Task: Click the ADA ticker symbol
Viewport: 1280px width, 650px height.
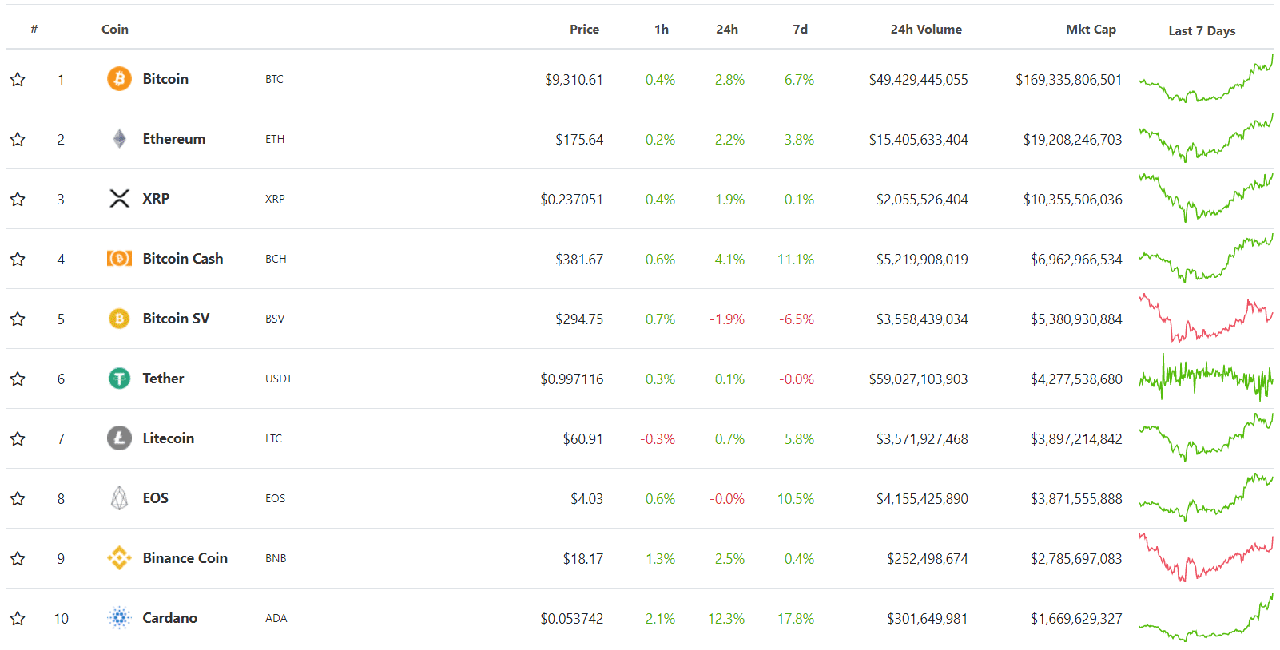Action: click(276, 619)
